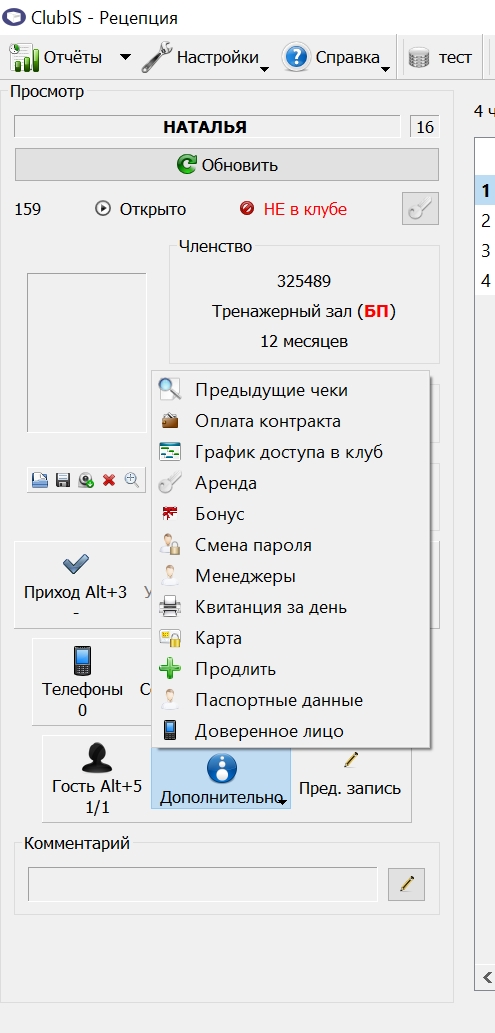Viewport: 495px width, 1033px height.
Task: Click the number 16 field
Action: 425,126
